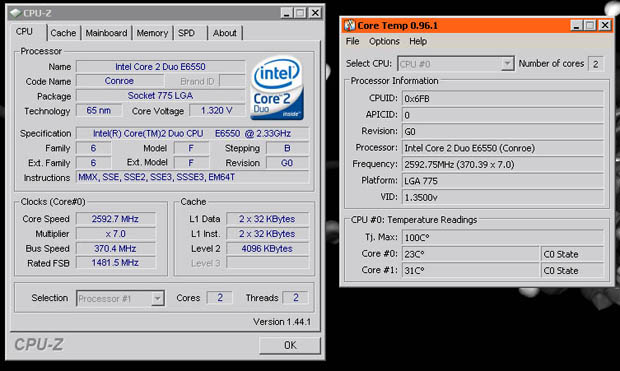Minimize the Core Temp window
Screen dimensions: 620x371
(x=576, y=26)
